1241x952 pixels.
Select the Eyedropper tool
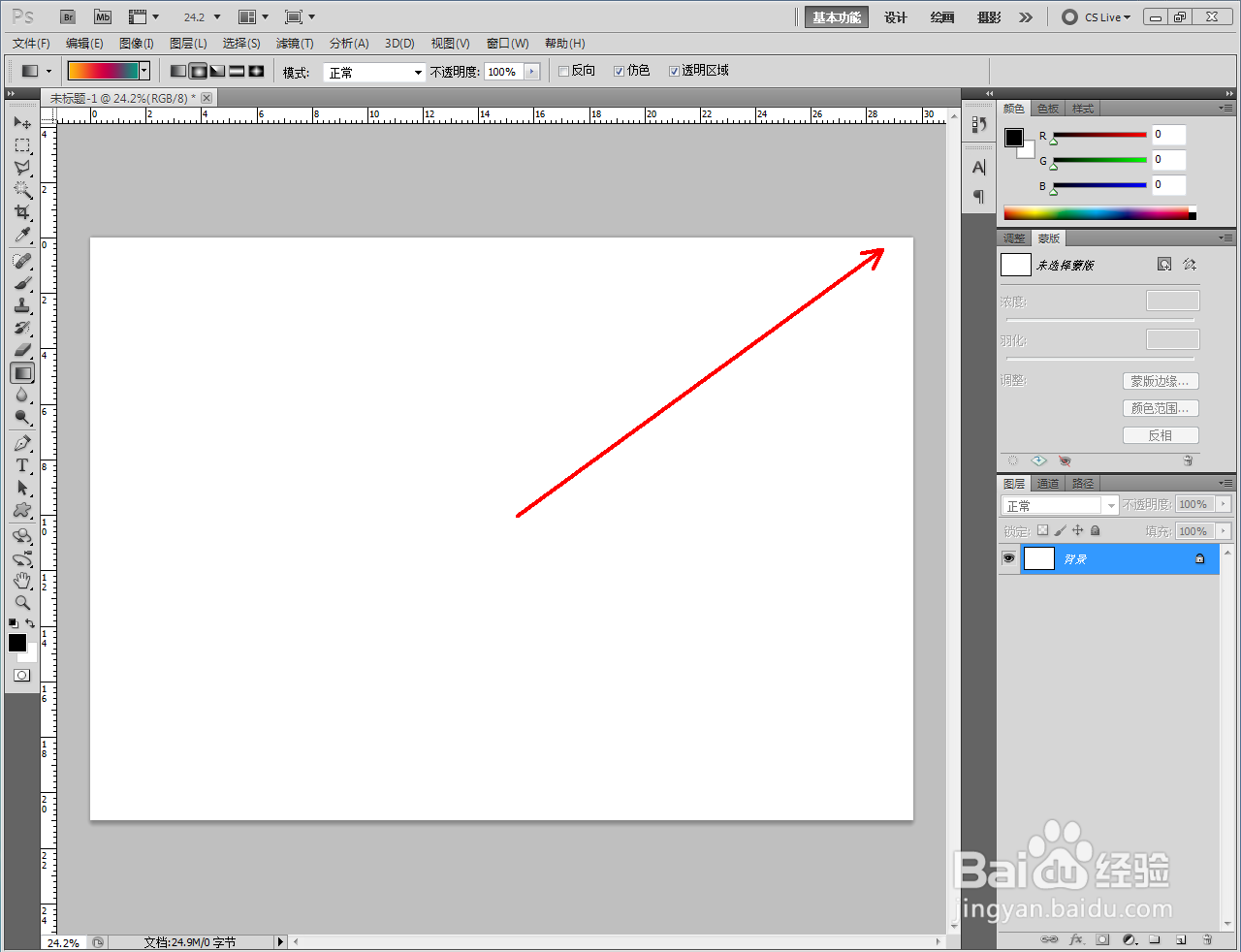pos(22,235)
